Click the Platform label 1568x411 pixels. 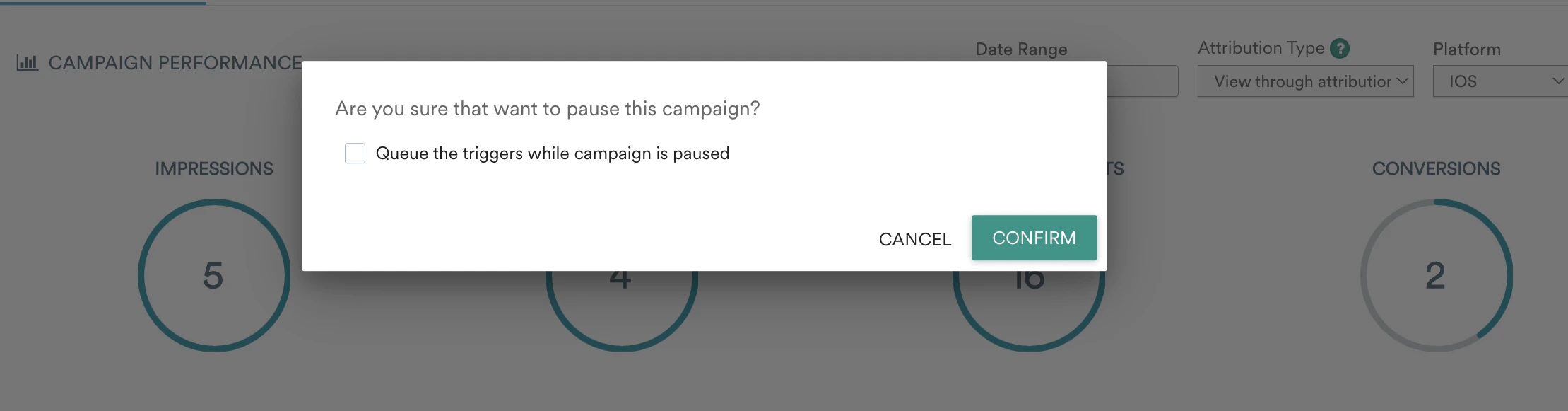[x=1467, y=49]
